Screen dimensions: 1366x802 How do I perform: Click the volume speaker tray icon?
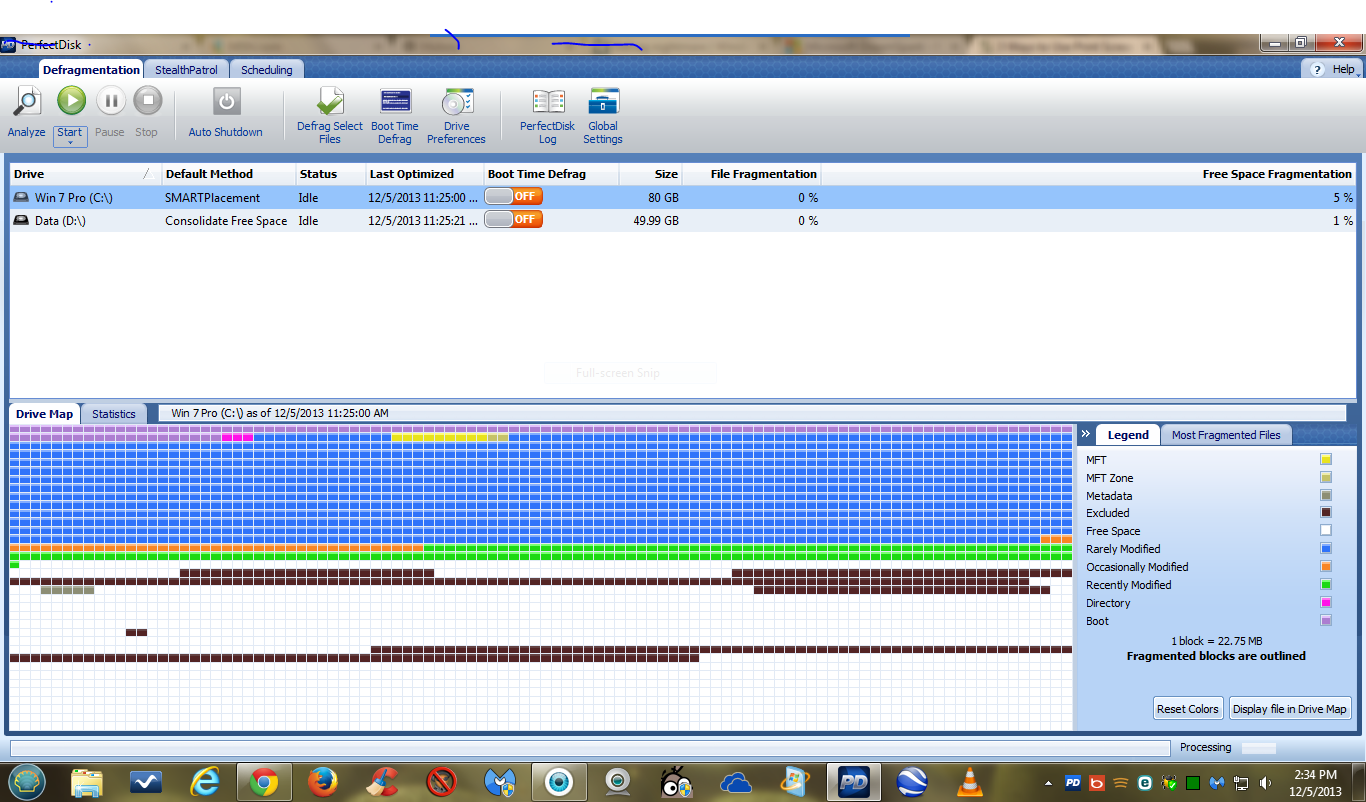[x=1265, y=783]
